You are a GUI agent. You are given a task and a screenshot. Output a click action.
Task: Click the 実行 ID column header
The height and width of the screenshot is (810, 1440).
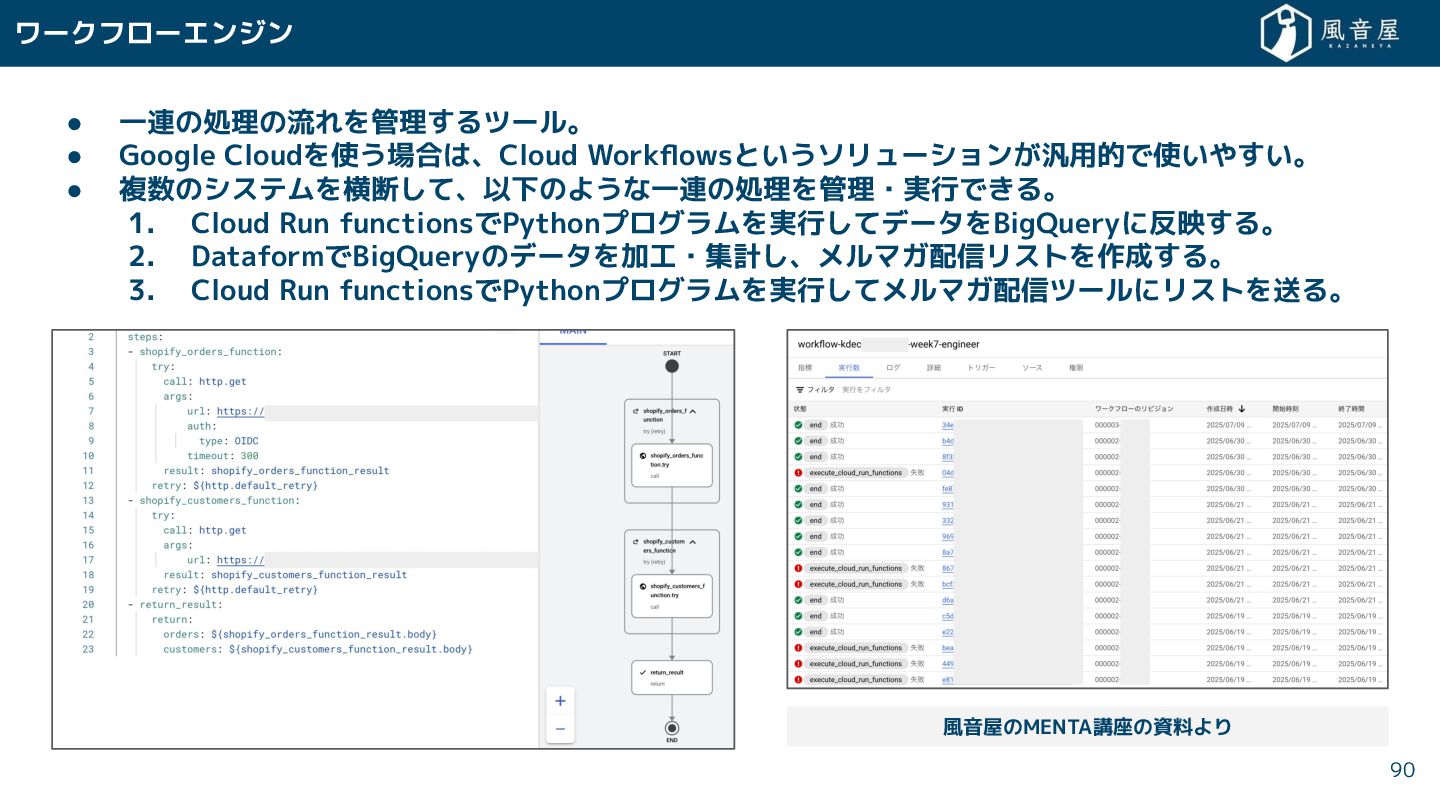(953, 409)
